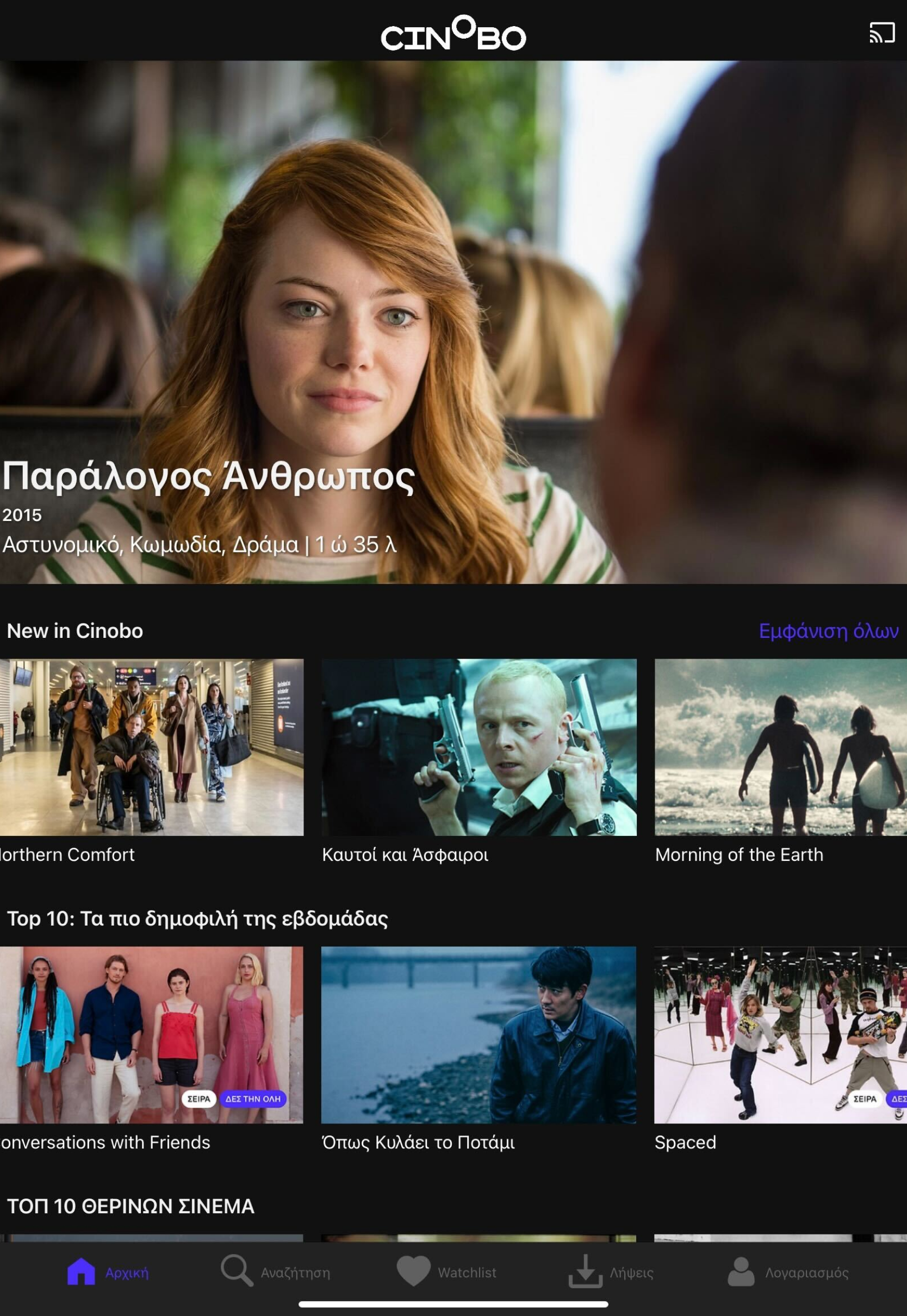
Task: Open the Watchlist heart icon
Action: [413, 1271]
